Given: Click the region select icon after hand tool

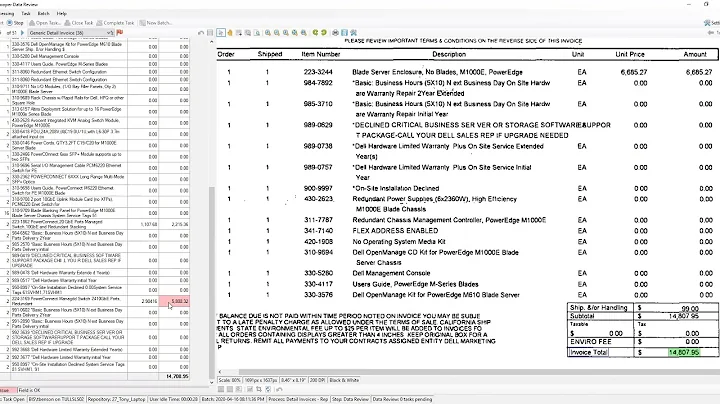Looking at the screenshot, I should 238,33.
